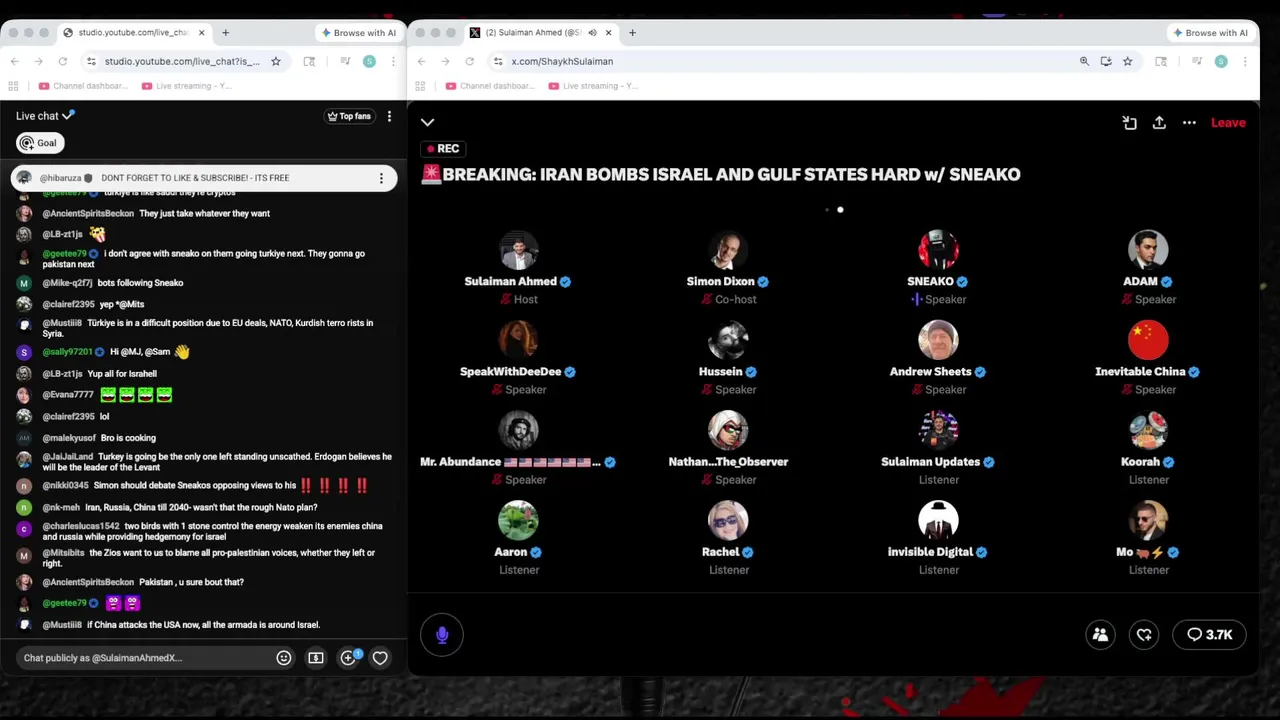Close the studio.youtube.com tab

click(x=201, y=33)
